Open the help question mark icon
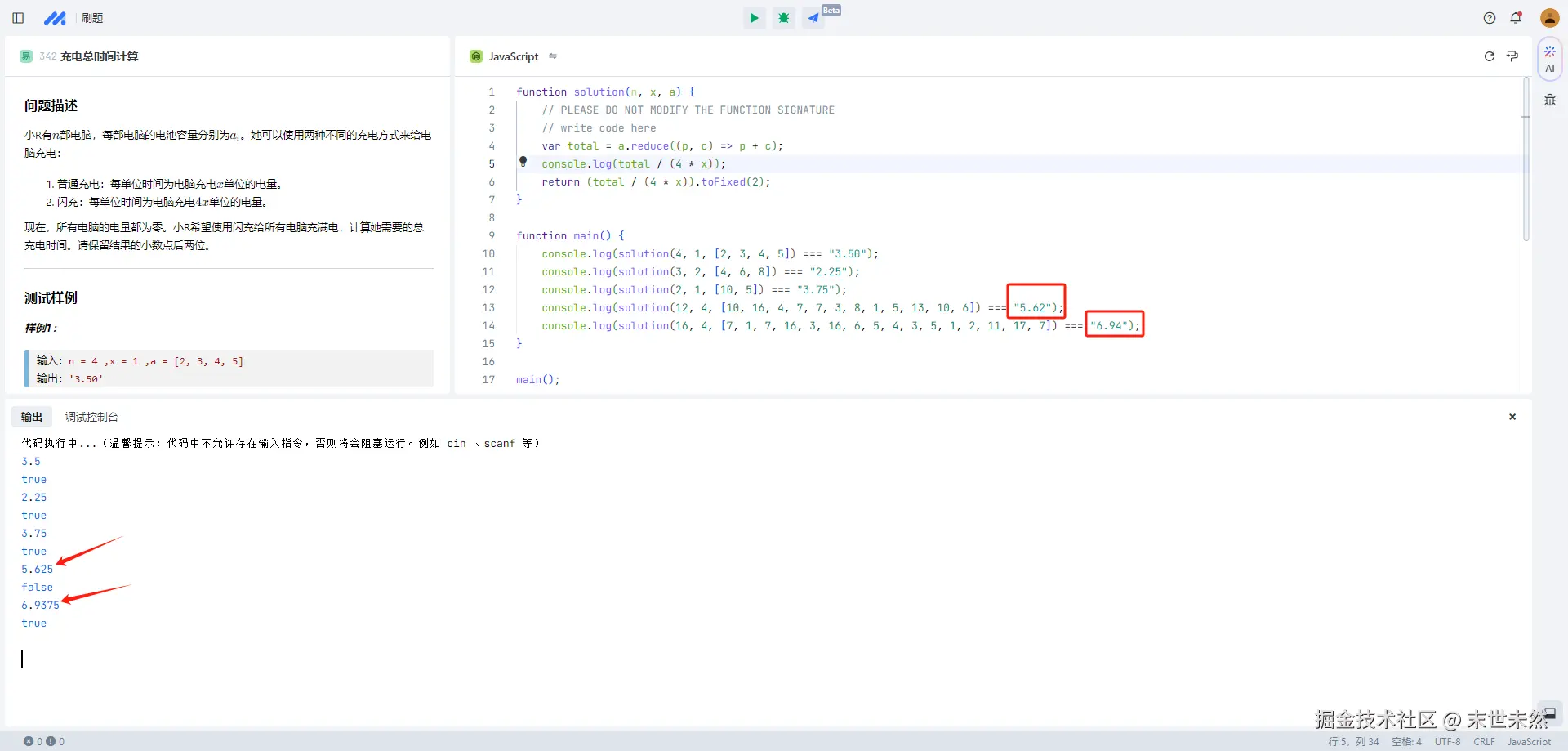 click(x=1490, y=18)
